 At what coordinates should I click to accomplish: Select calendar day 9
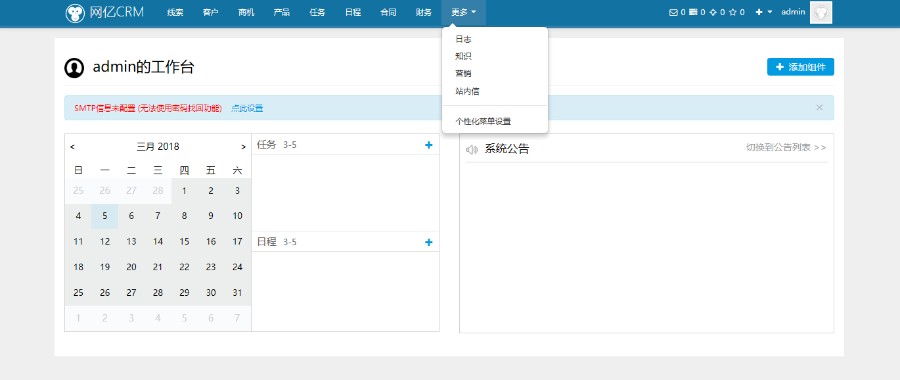coord(211,216)
